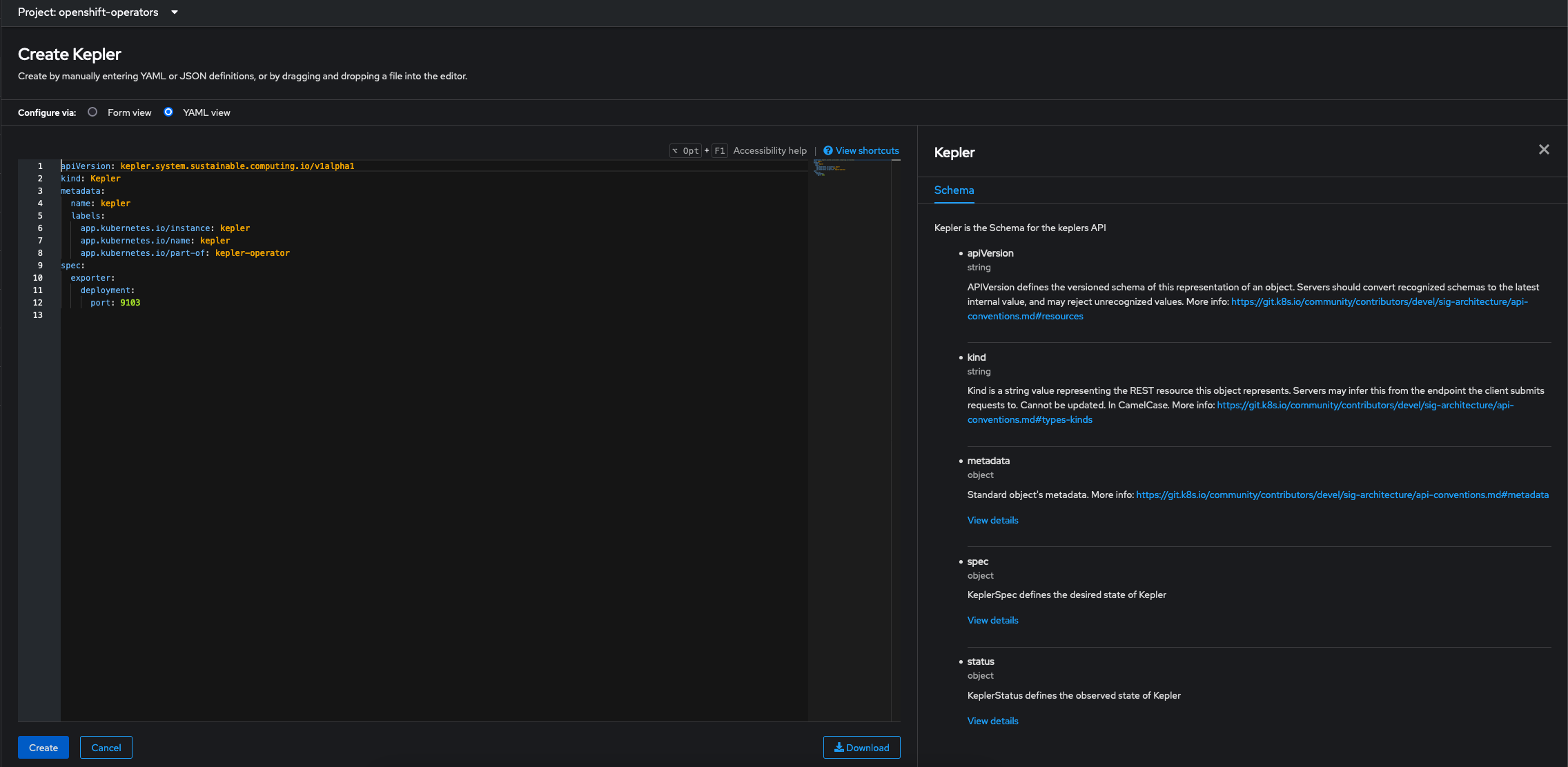Click the View details link for metadata
Image resolution: width=1568 pixels, height=767 pixels.
(993, 520)
